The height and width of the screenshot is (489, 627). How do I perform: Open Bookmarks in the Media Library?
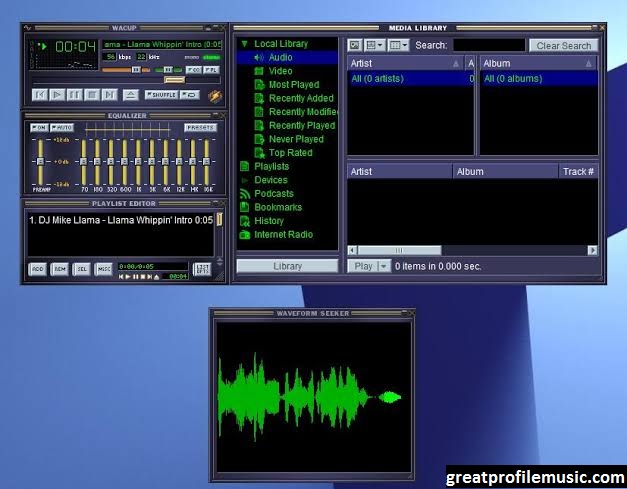278,207
